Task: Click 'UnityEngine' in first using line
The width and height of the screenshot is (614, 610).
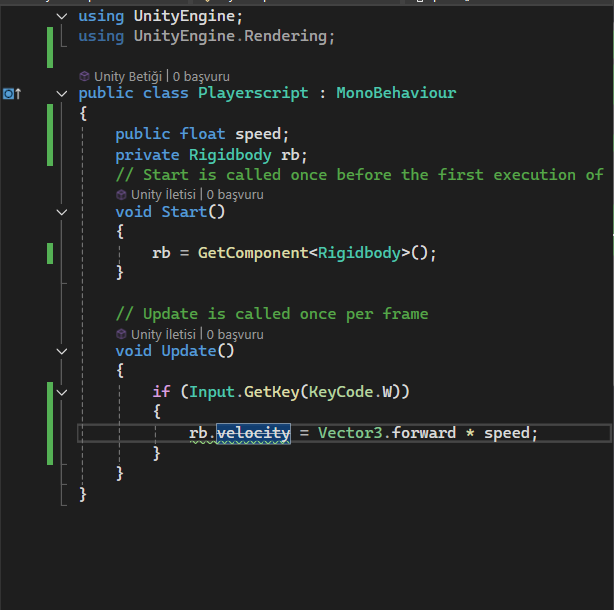Action: coord(184,16)
